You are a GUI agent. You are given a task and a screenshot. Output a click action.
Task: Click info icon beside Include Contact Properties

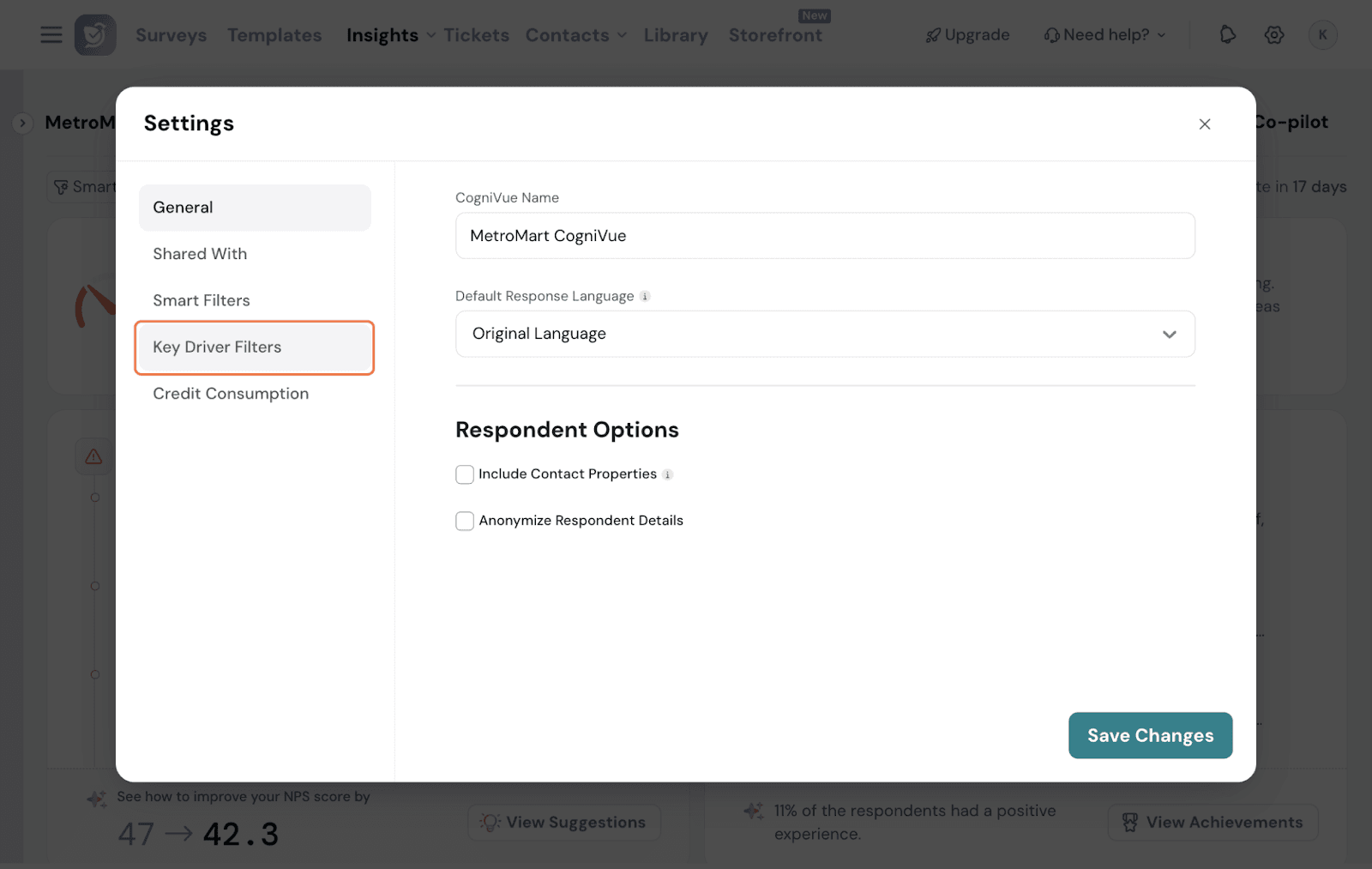tap(668, 474)
